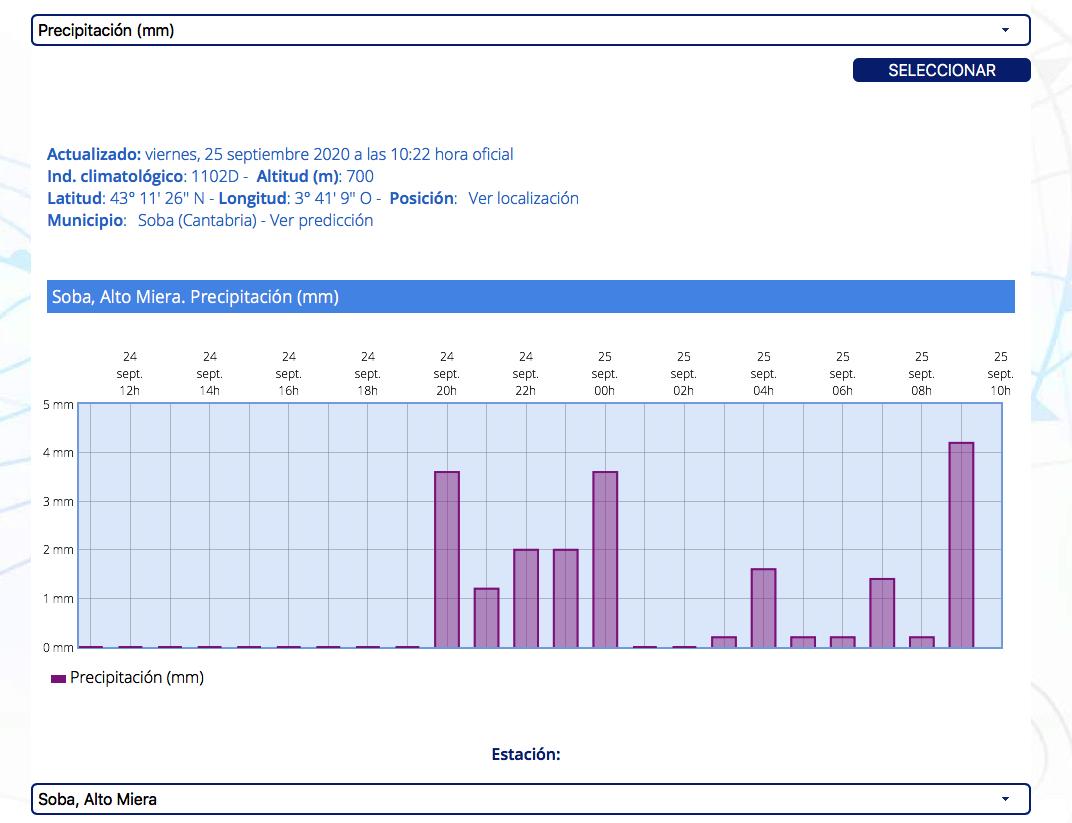Screen dimensions: 1072x823
Task: Click the 0 mm axis label
Action: (58, 647)
